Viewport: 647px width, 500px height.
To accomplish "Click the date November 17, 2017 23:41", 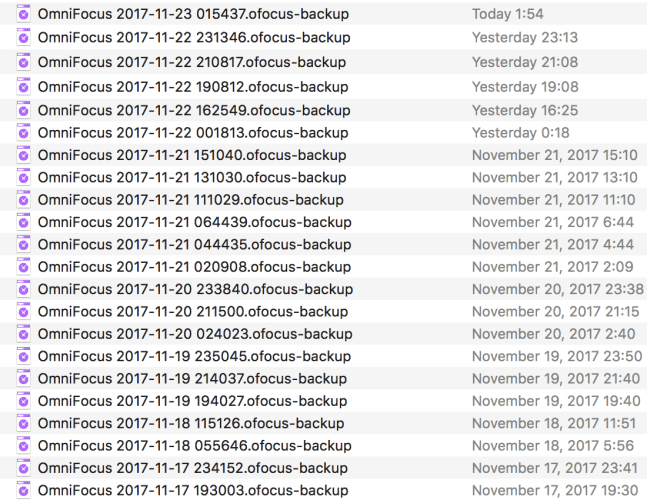I will coord(555,468).
